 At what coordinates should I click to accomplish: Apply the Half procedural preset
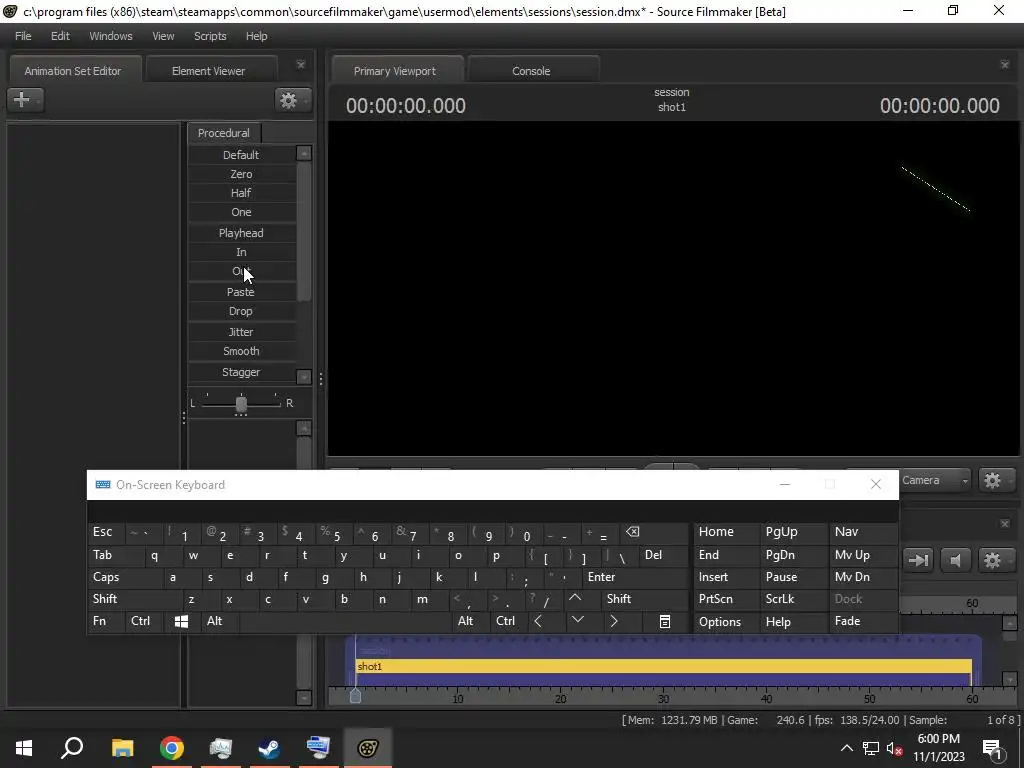(242, 193)
